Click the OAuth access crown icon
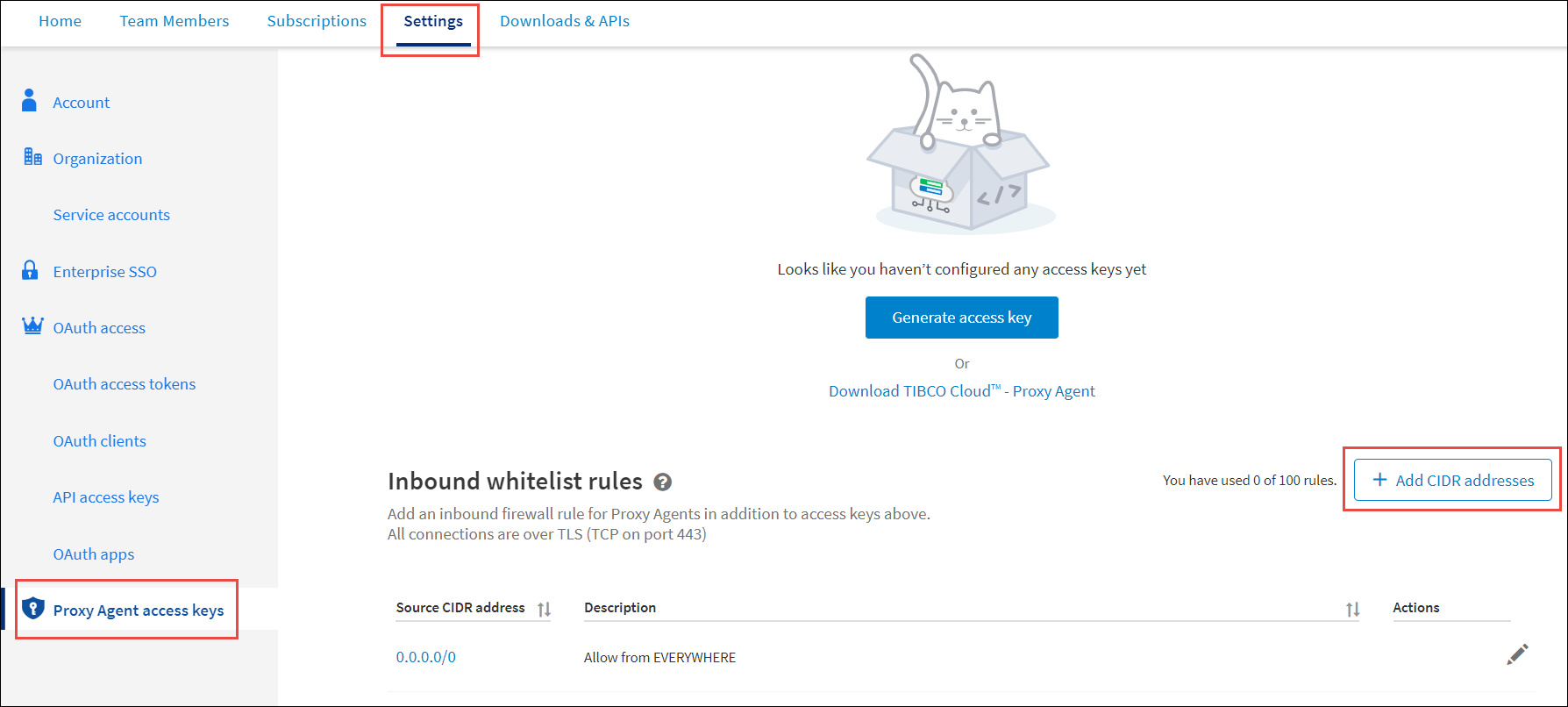 click(32, 326)
